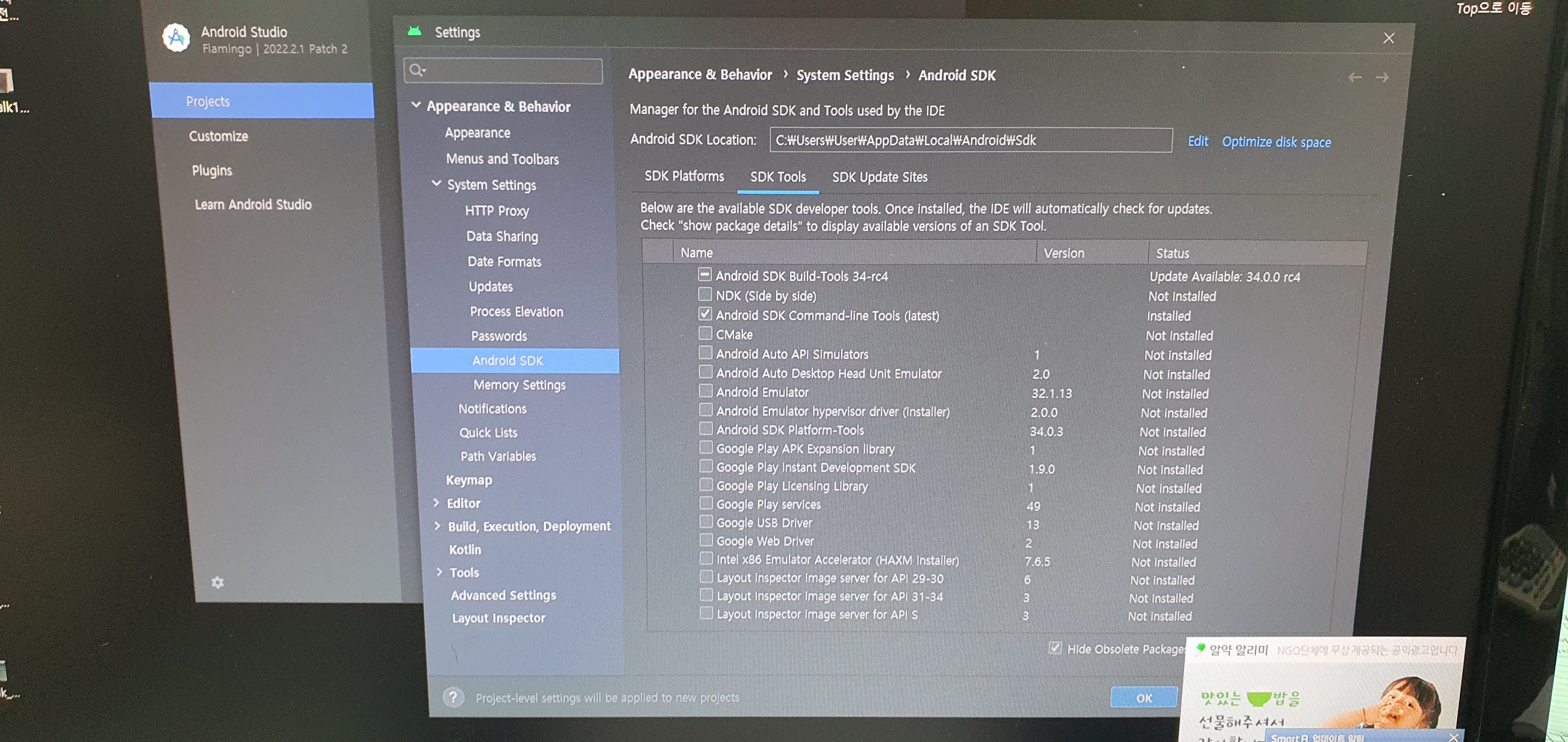This screenshot has height=742, width=1568.
Task: Switch to the SDK Platforms tab
Action: (684, 177)
